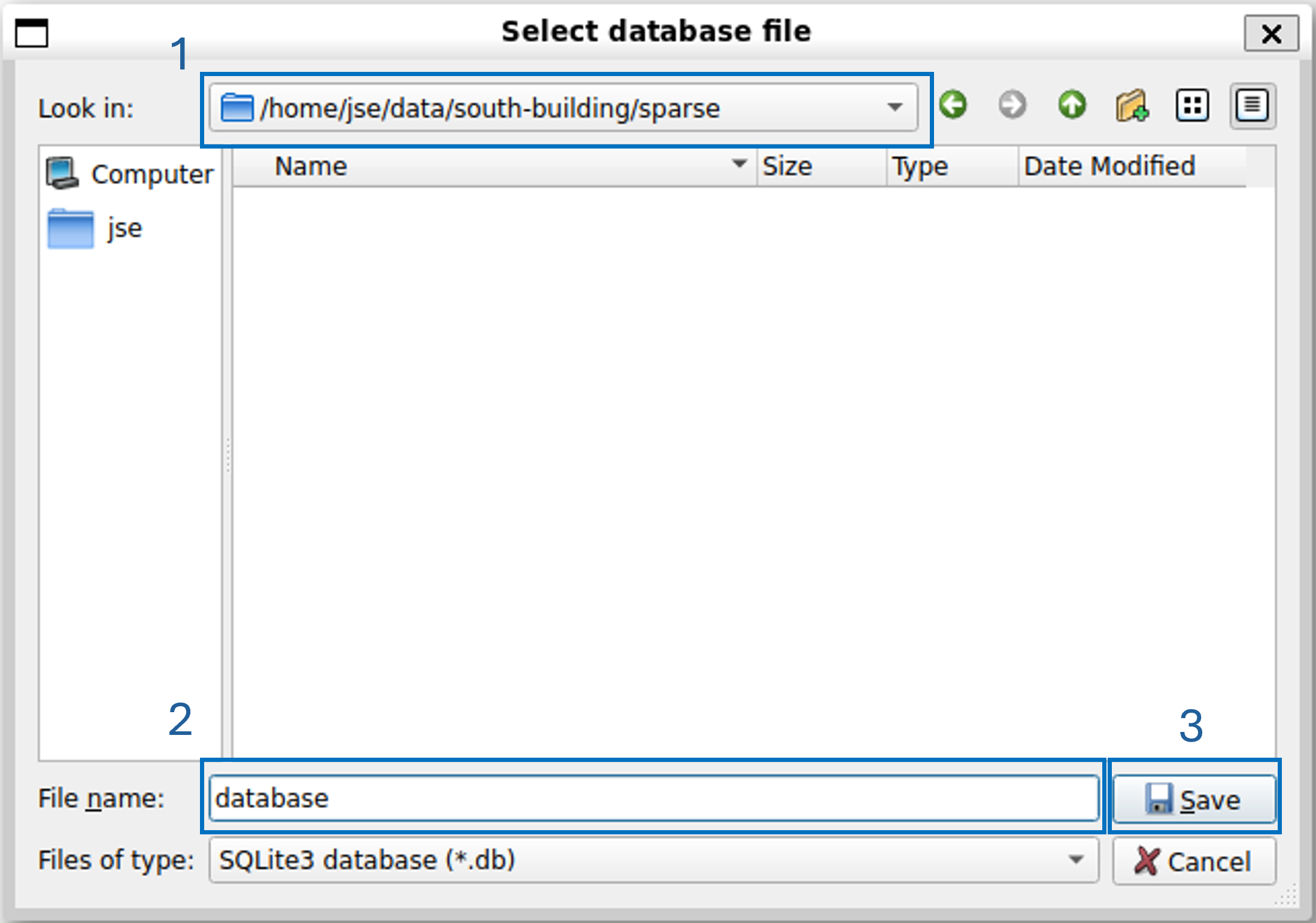Click the green Back navigation arrow

953,105
